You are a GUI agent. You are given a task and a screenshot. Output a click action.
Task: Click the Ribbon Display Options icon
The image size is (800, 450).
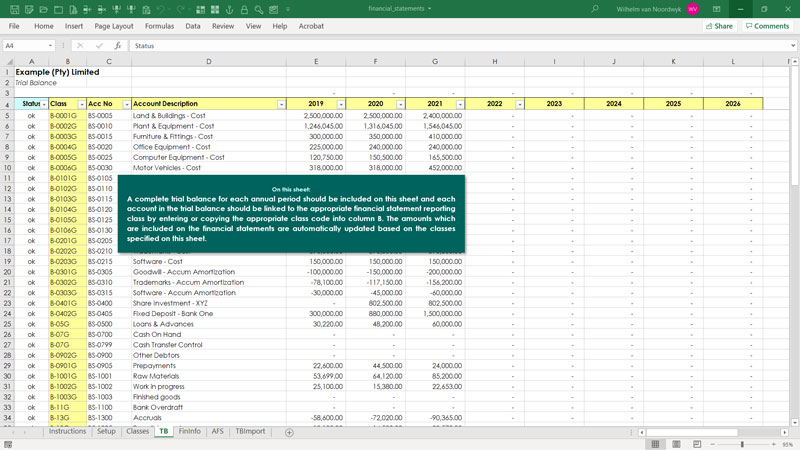[x=716, y=9]
